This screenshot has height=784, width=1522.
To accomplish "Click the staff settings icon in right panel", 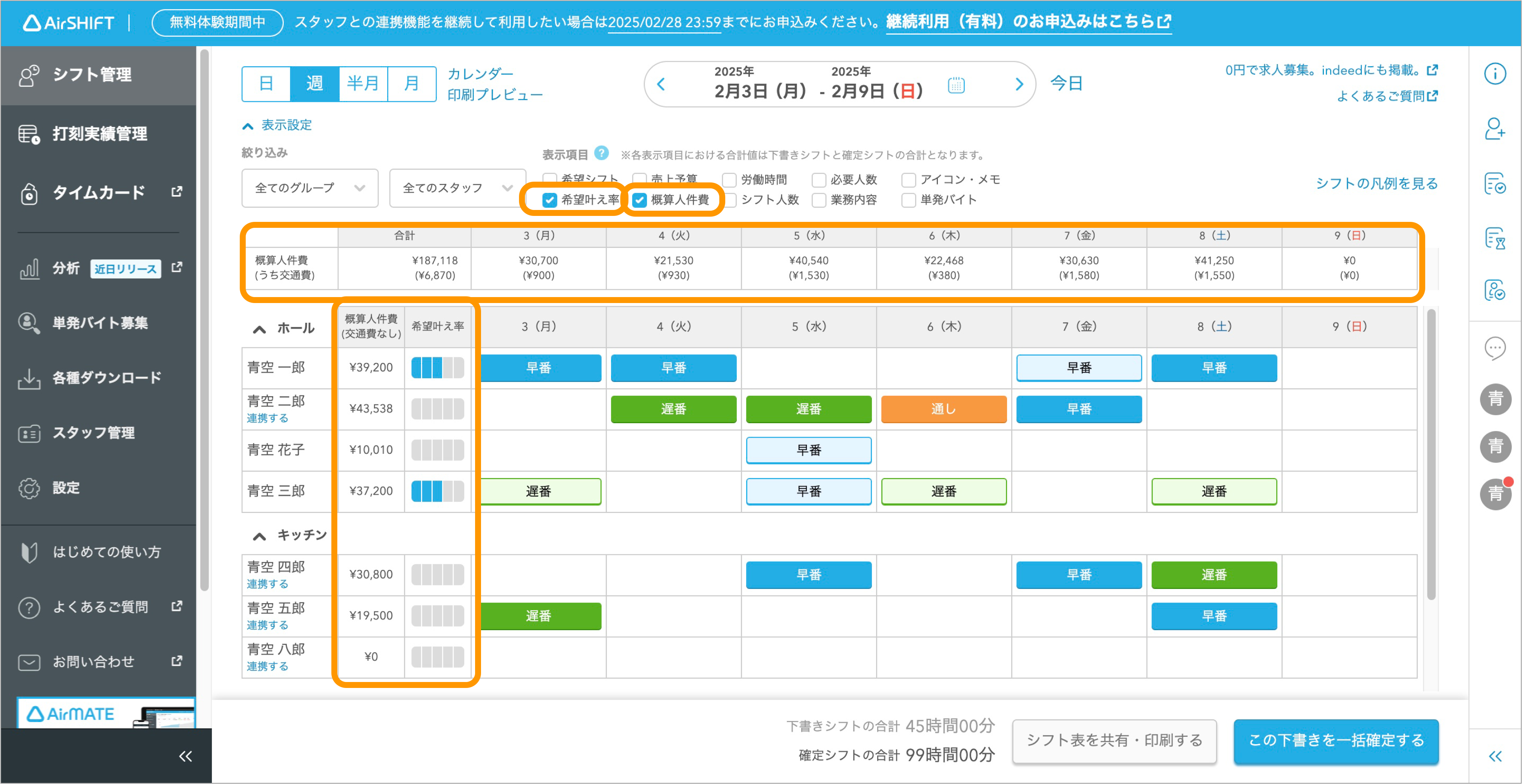I will (1495, 290).
